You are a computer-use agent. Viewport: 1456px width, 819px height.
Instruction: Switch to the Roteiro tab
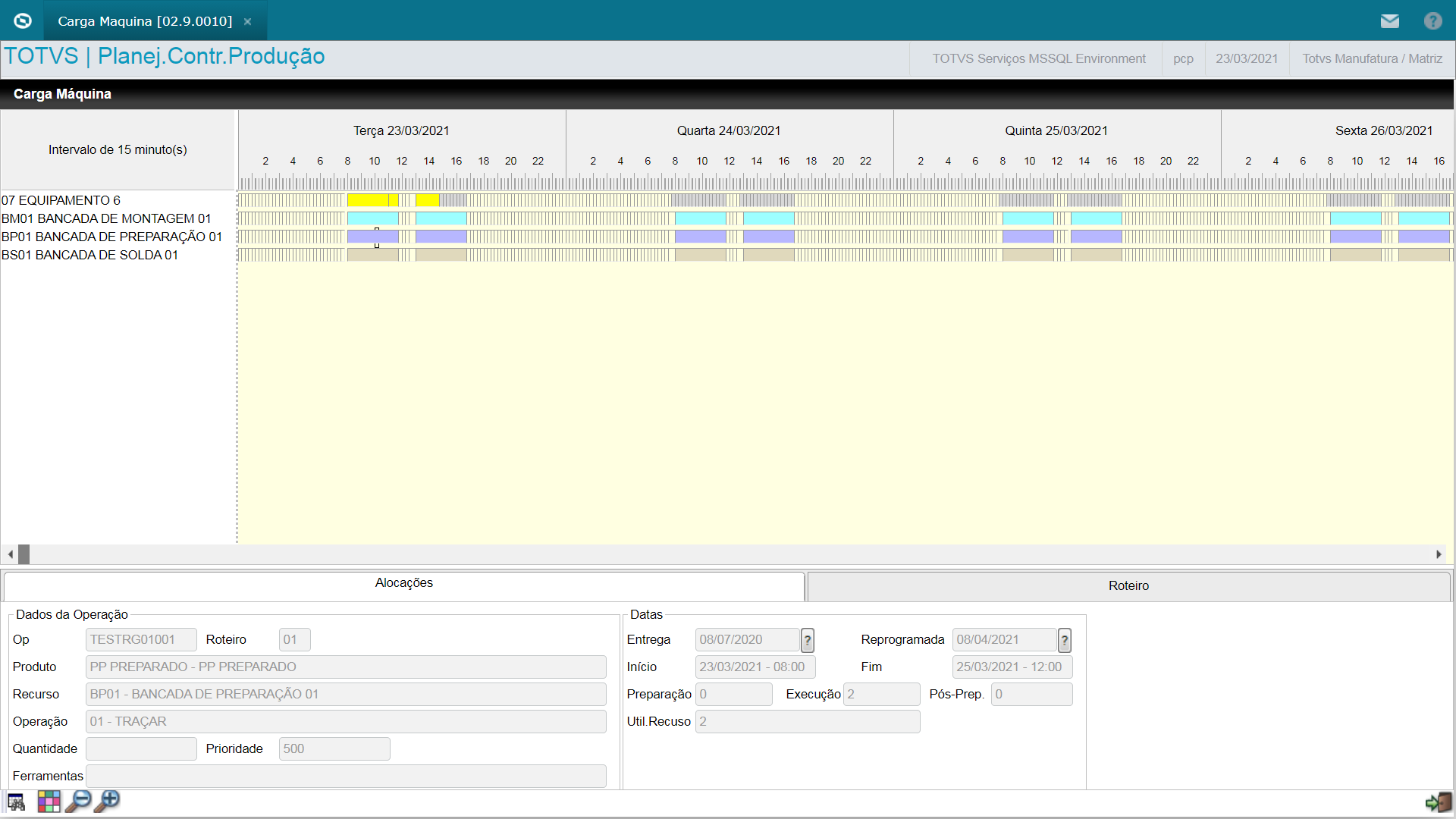pyautogui.click(x=1128, y=586)
